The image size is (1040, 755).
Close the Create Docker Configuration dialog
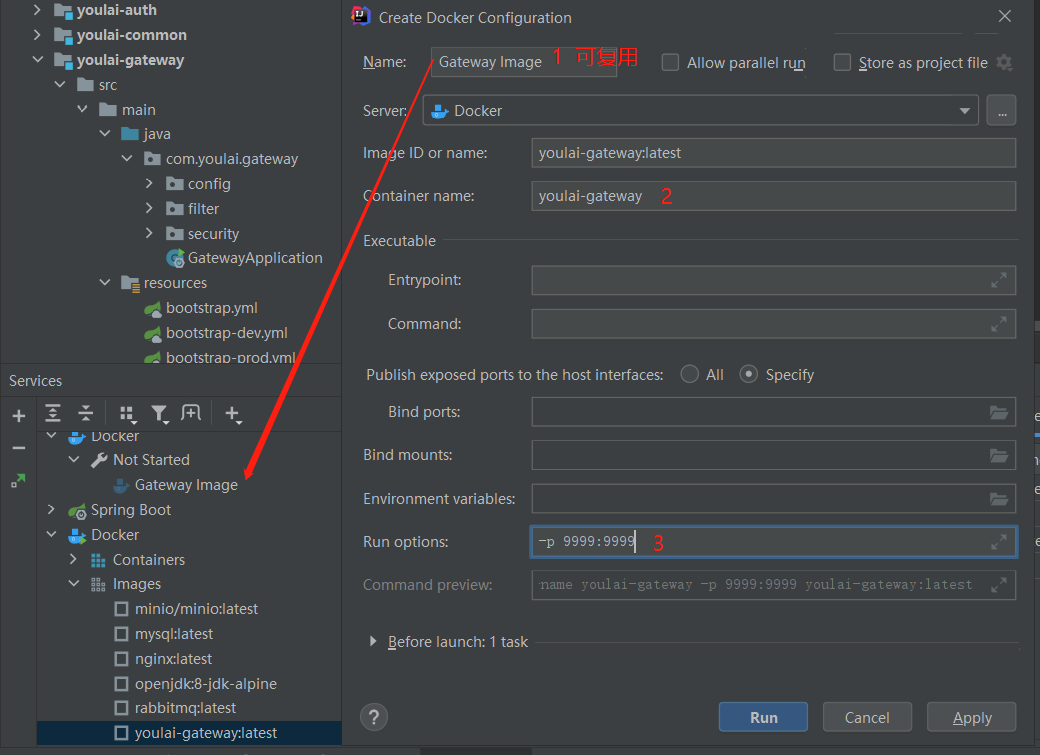(x=1005, y=16)
